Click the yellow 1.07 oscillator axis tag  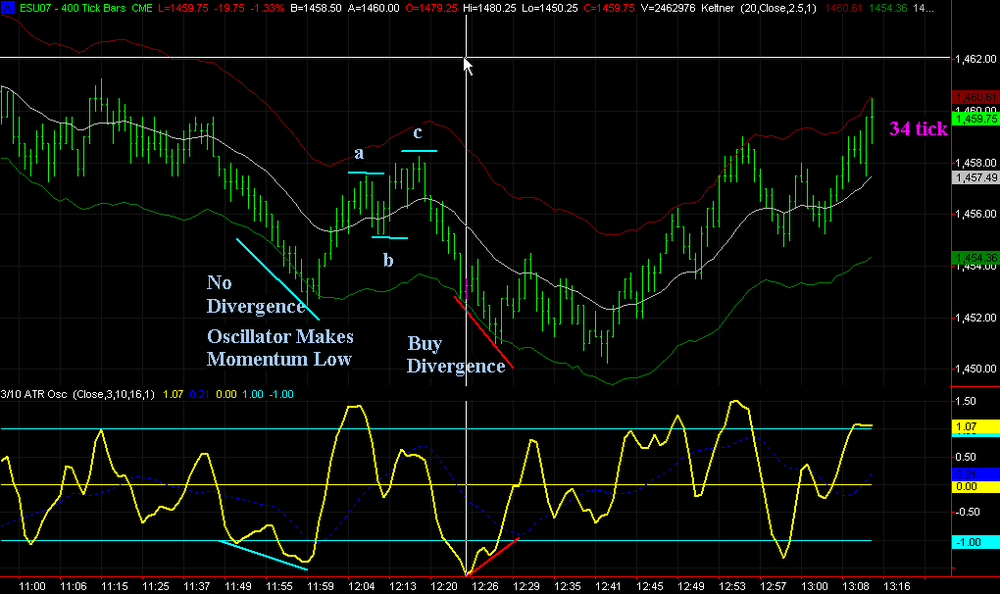tap(975, 426)
